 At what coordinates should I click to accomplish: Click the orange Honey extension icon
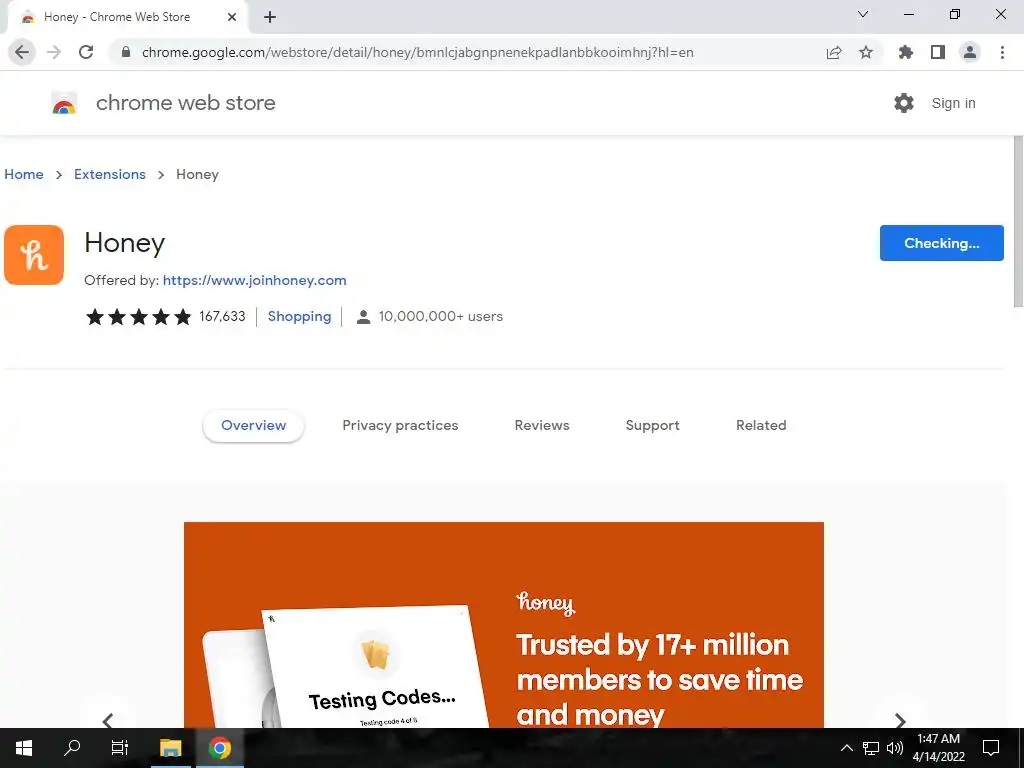coord(34,255)
